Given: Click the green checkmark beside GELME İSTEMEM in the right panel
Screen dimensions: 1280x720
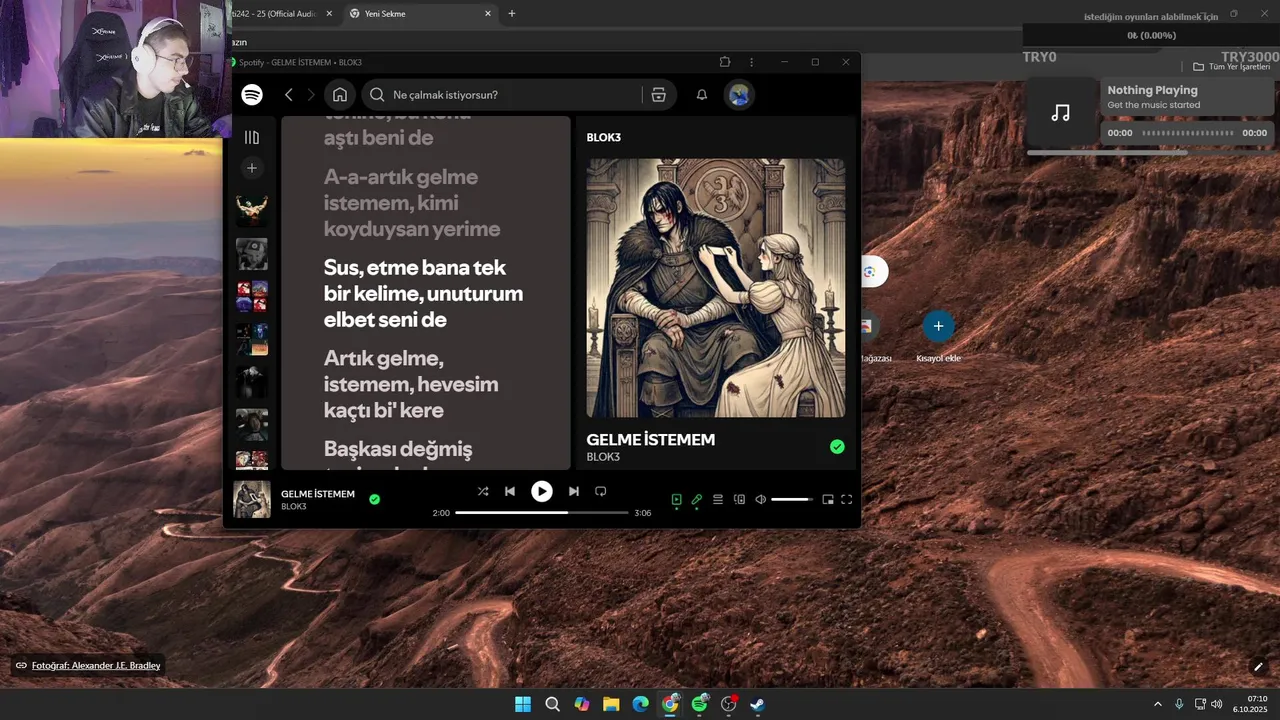Looking at the screenshot, I should tap(837, 447).
